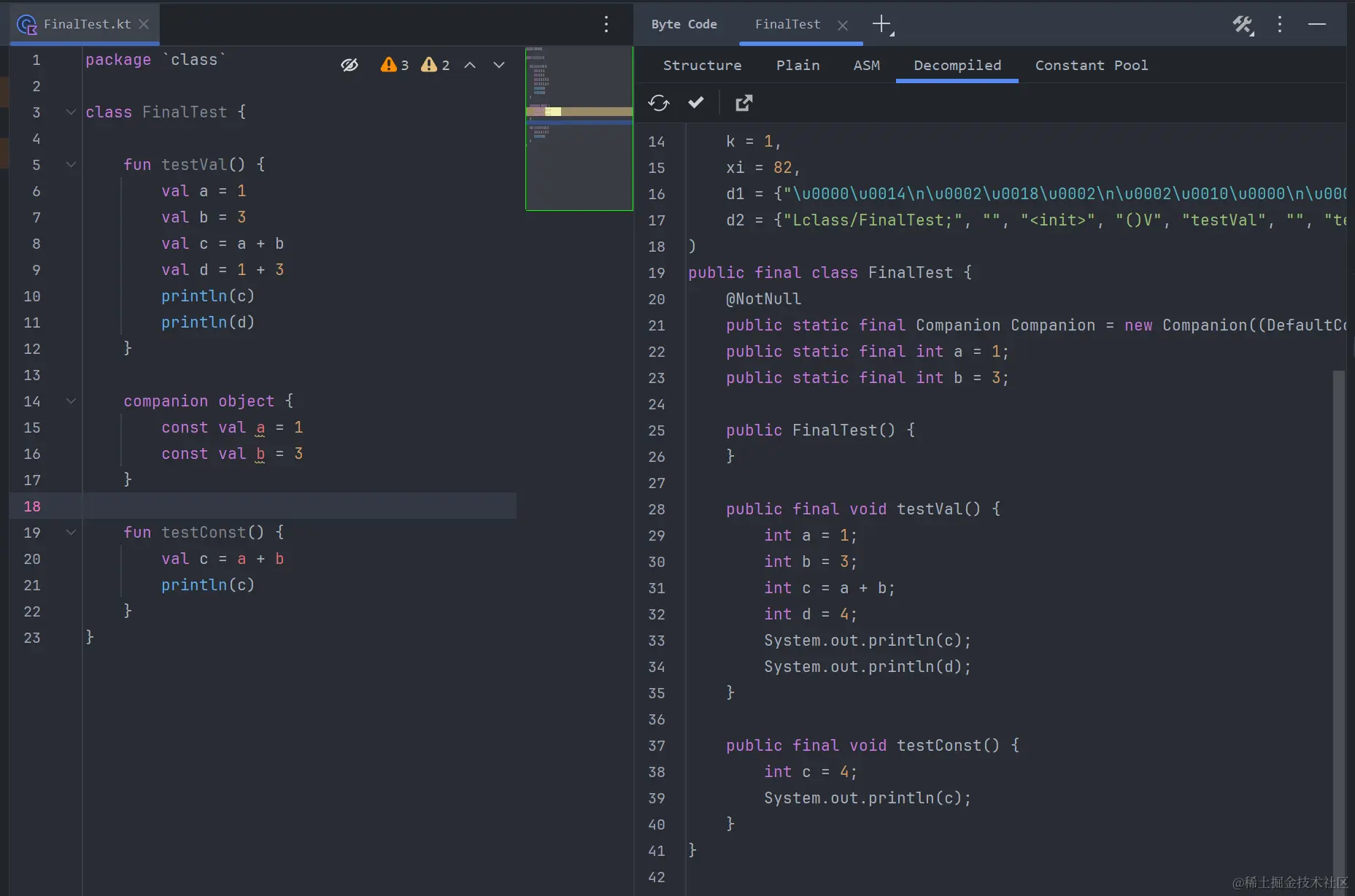The height and width of the screenshot is (896, 1355).
Task: Toggle the inspections eye visibility icon
Action: coord(350,65)
